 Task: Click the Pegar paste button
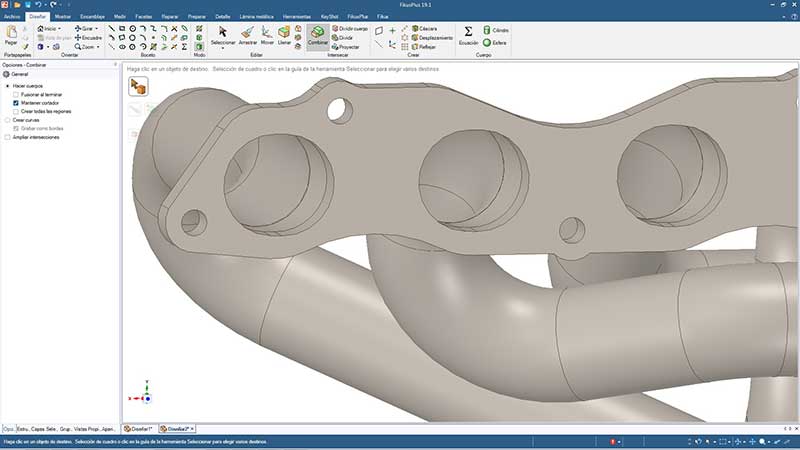pos(11,36)
